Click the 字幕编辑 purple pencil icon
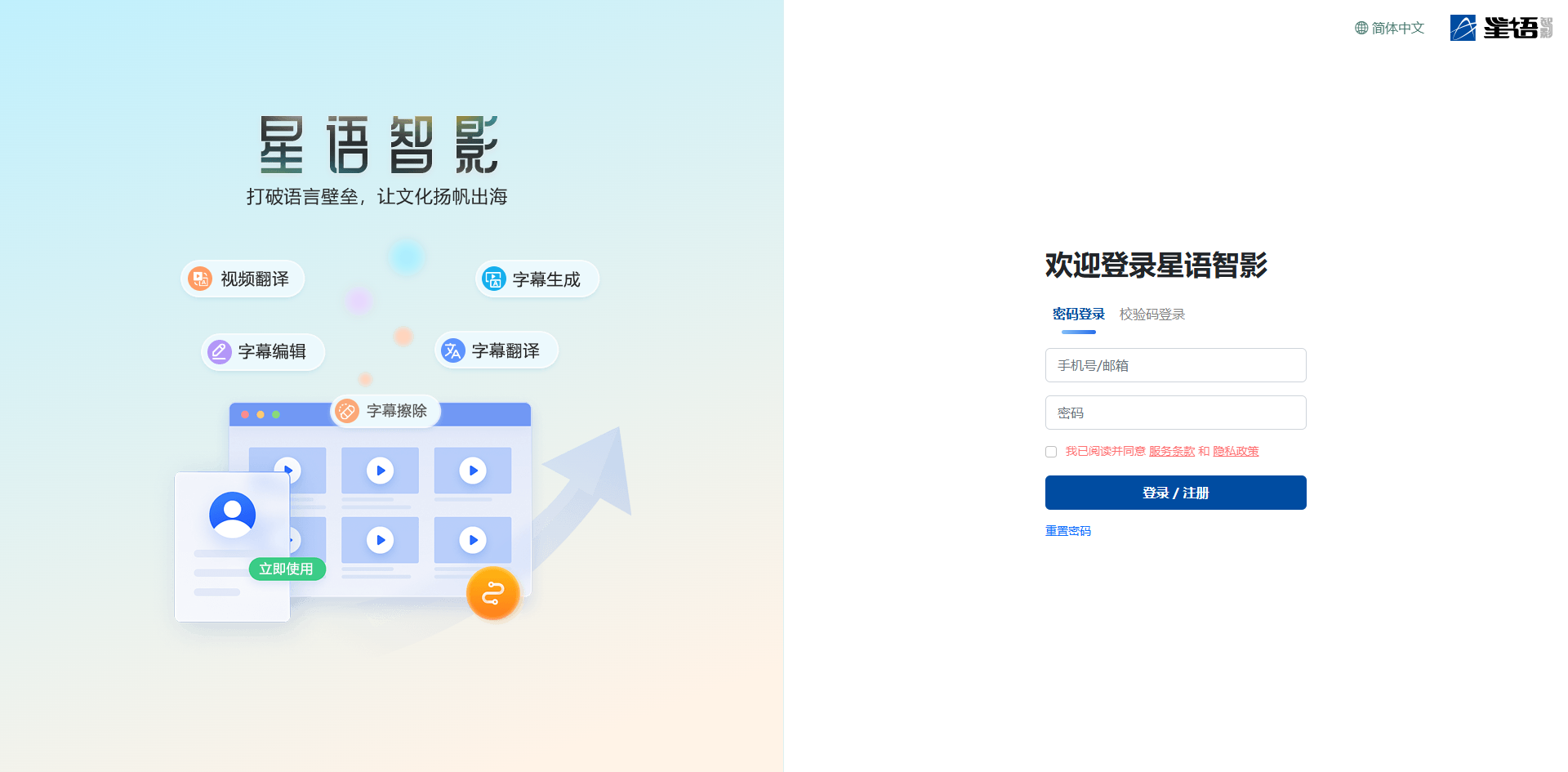The width and height of the screenshot is (1568, 772). [x=219, y=351]
